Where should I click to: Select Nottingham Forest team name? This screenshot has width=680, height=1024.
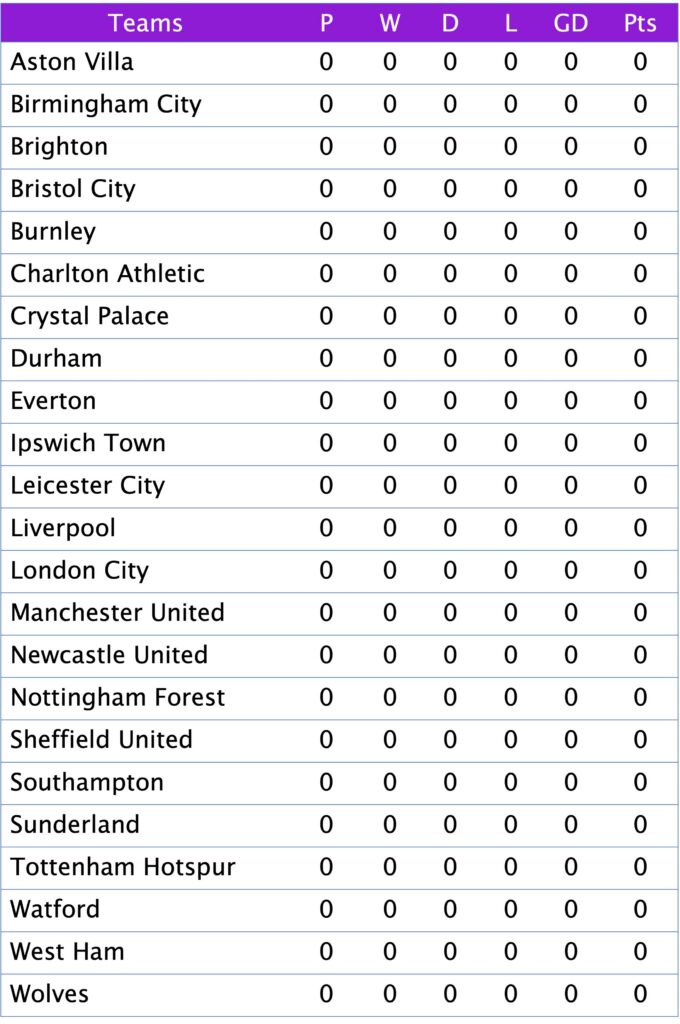click(118, 697)
